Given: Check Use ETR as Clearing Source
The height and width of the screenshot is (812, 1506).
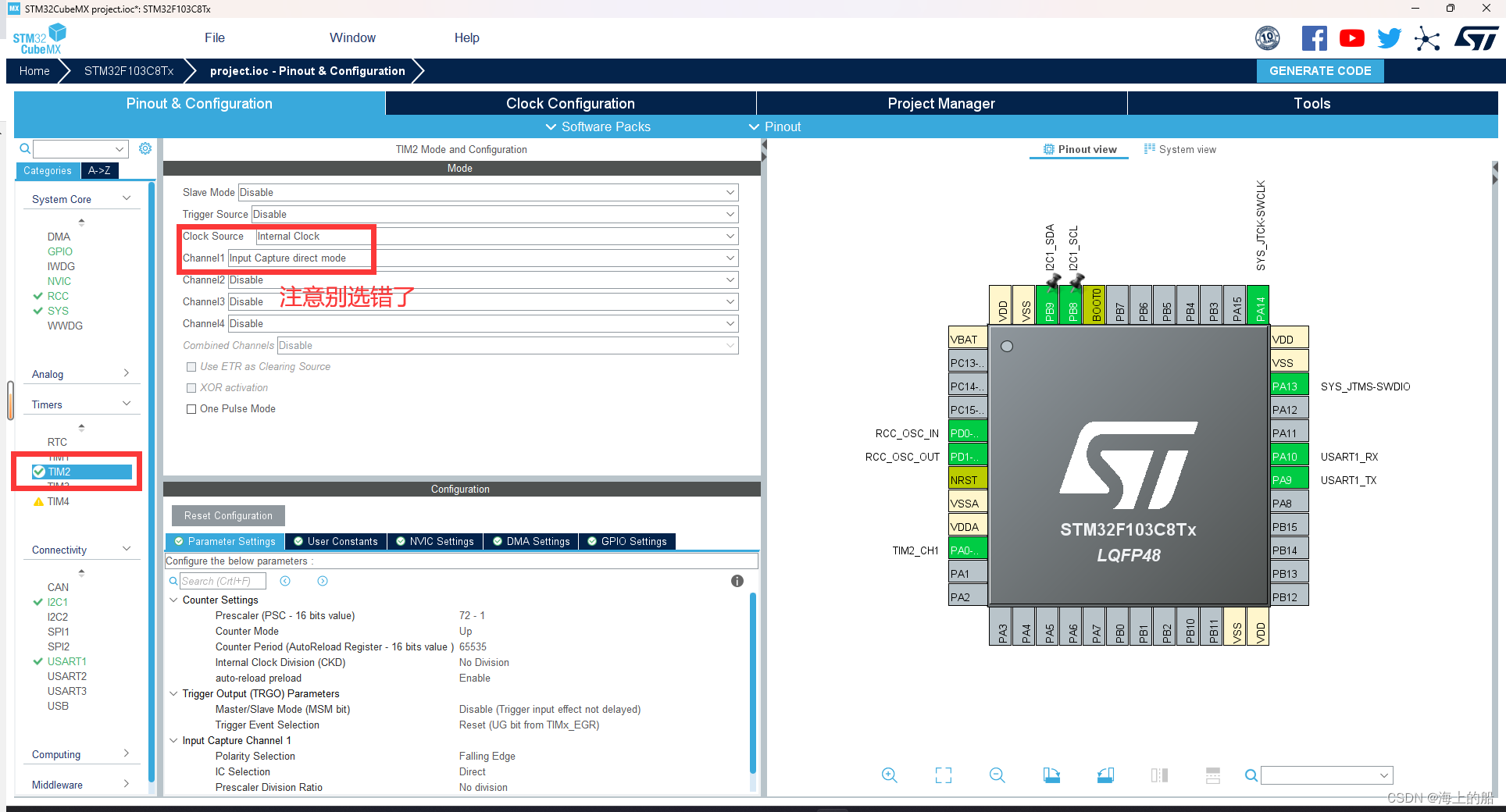Looking at the screenshot, I should click(x=191, y=366).
